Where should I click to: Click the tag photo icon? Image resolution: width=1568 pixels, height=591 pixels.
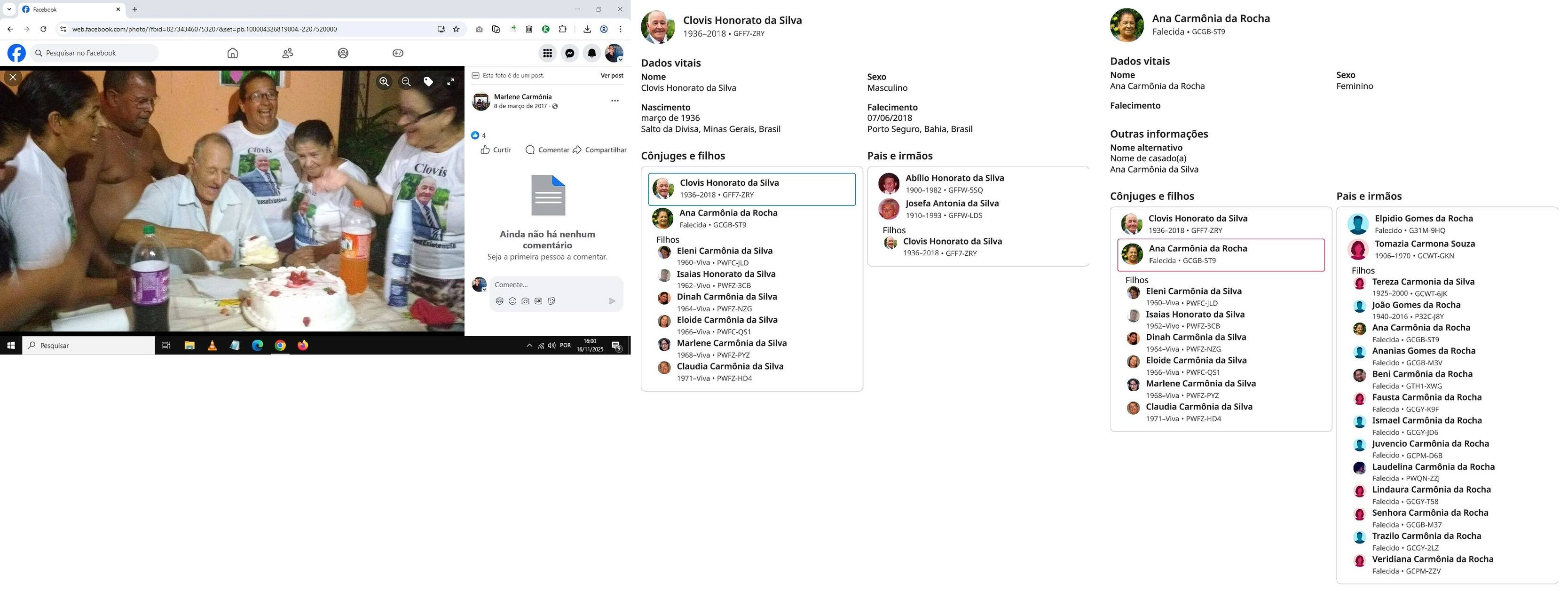pos(428,81)
